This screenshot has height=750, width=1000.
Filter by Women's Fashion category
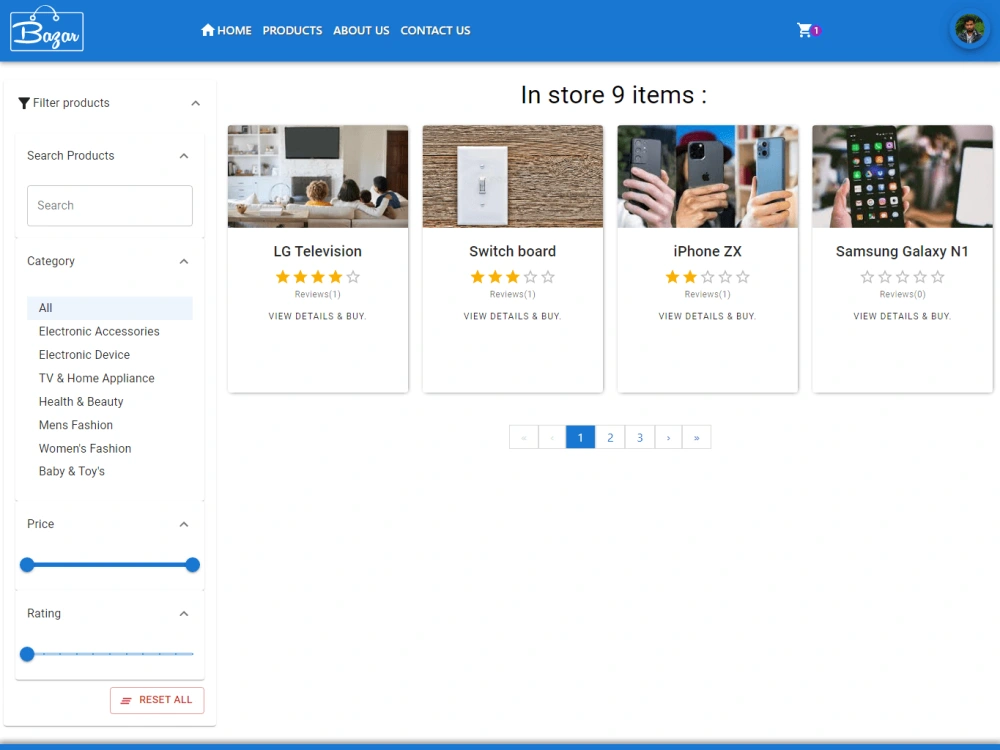[110, 448]
